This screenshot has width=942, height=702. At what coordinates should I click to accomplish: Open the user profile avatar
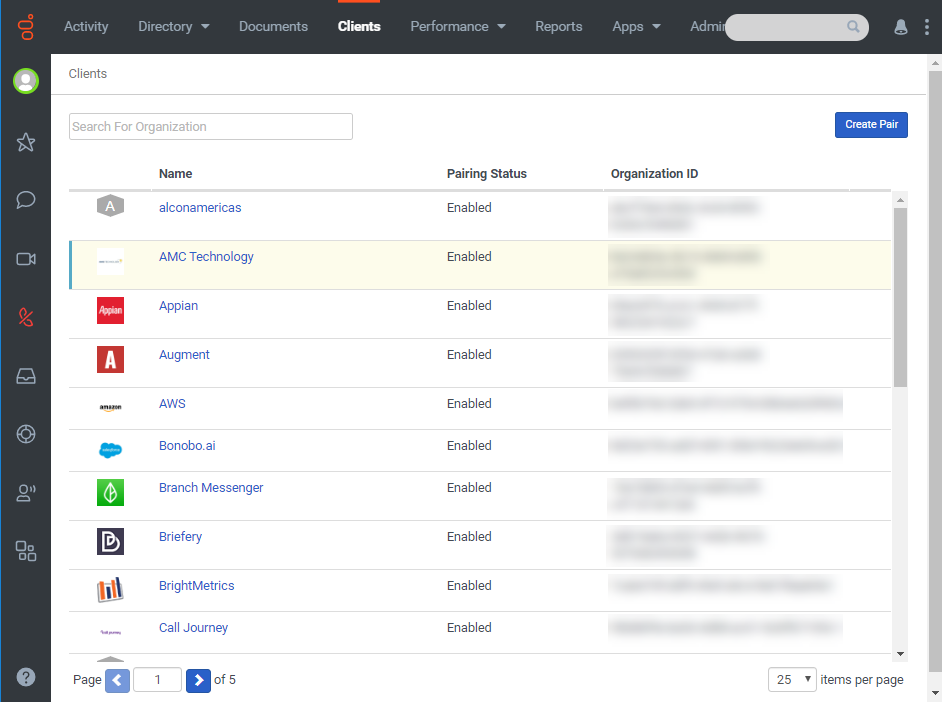point(26,81)
